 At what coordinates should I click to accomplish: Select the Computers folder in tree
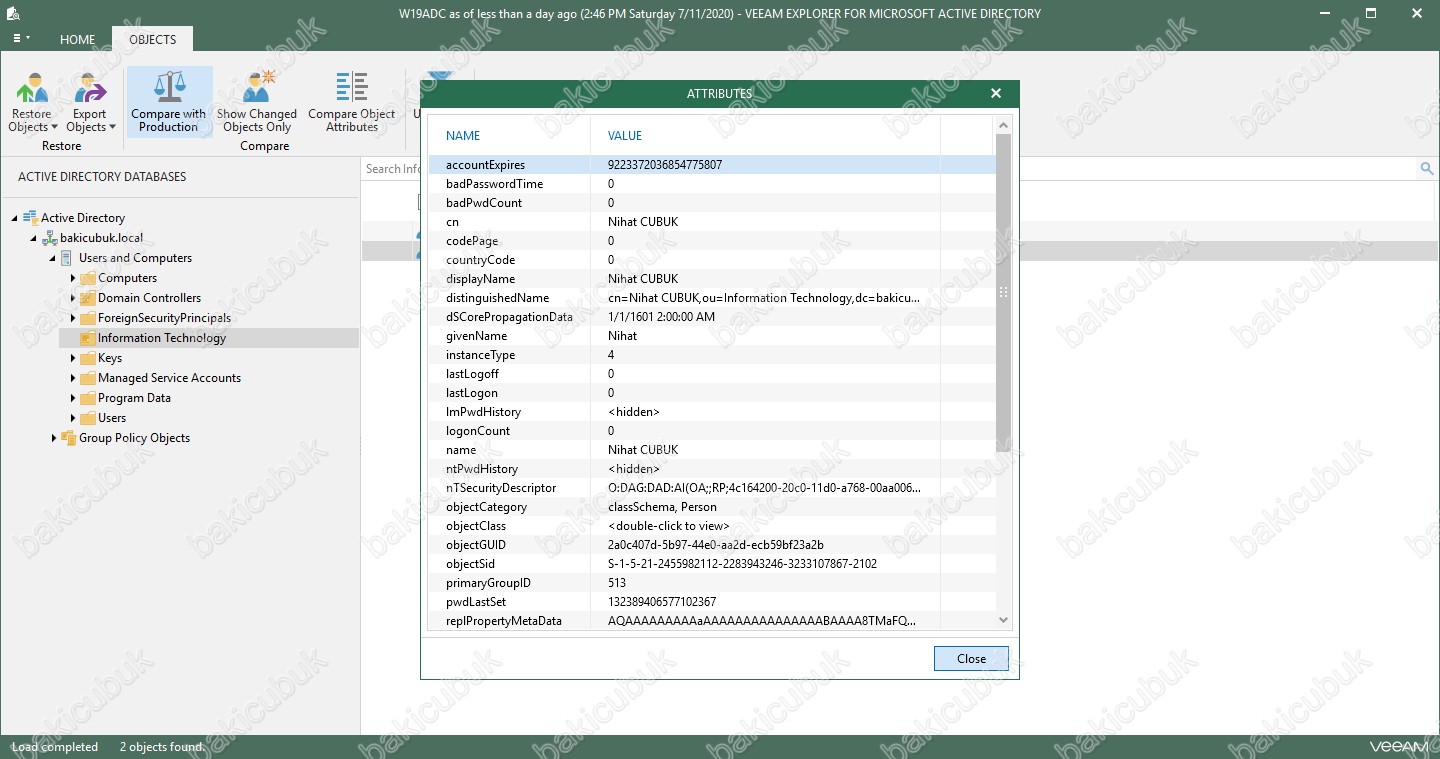(127, 278)
